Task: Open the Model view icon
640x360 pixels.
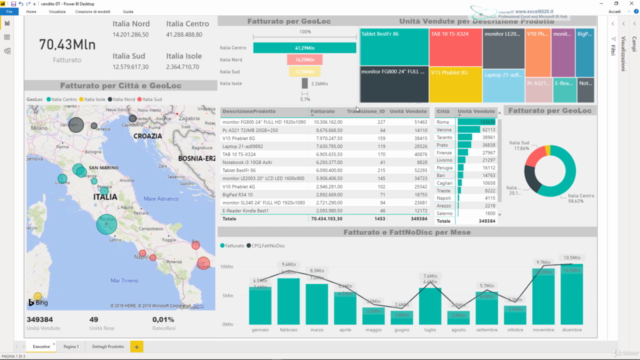Action: [x=7, y=51]
